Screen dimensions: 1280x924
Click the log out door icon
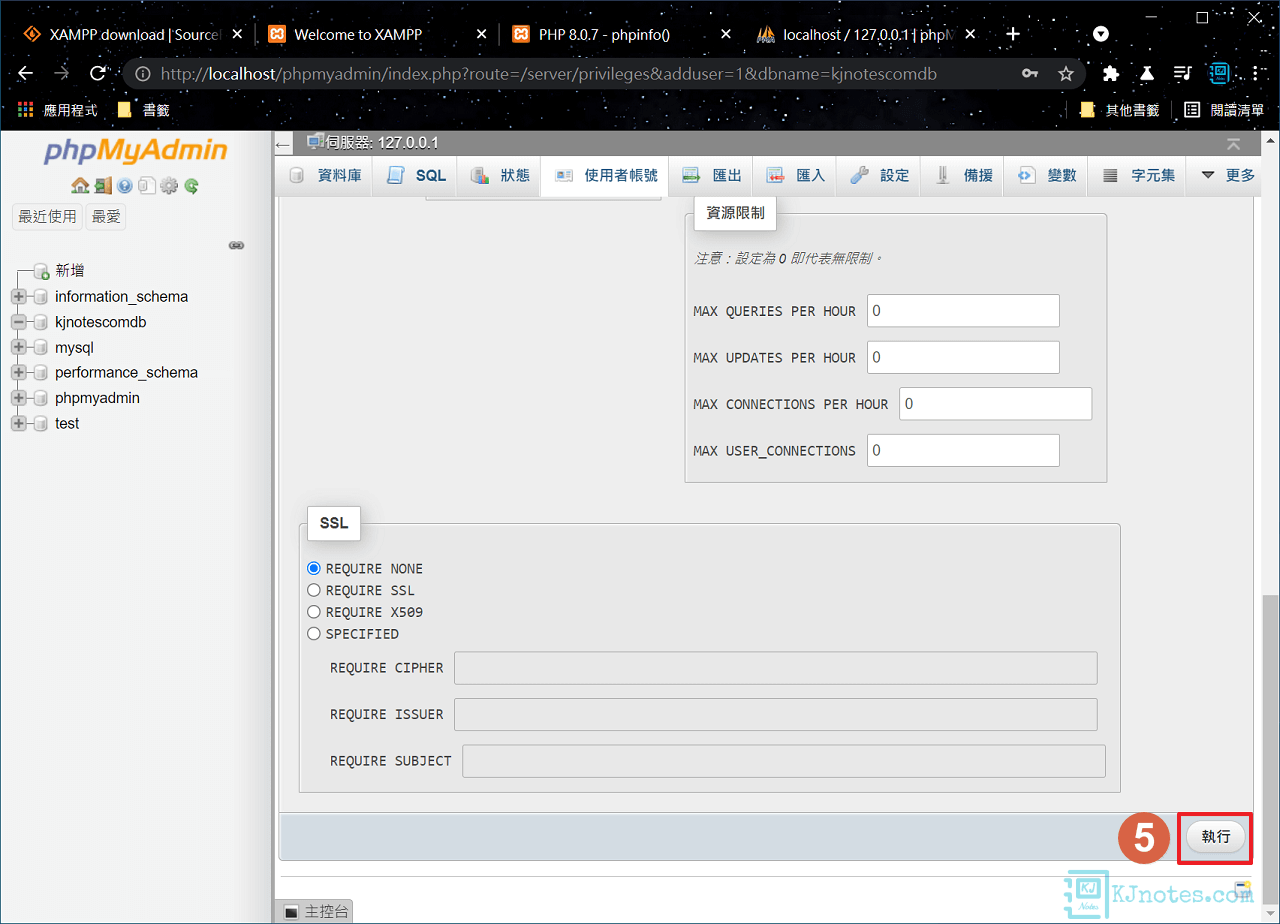[x=103, y=185]
